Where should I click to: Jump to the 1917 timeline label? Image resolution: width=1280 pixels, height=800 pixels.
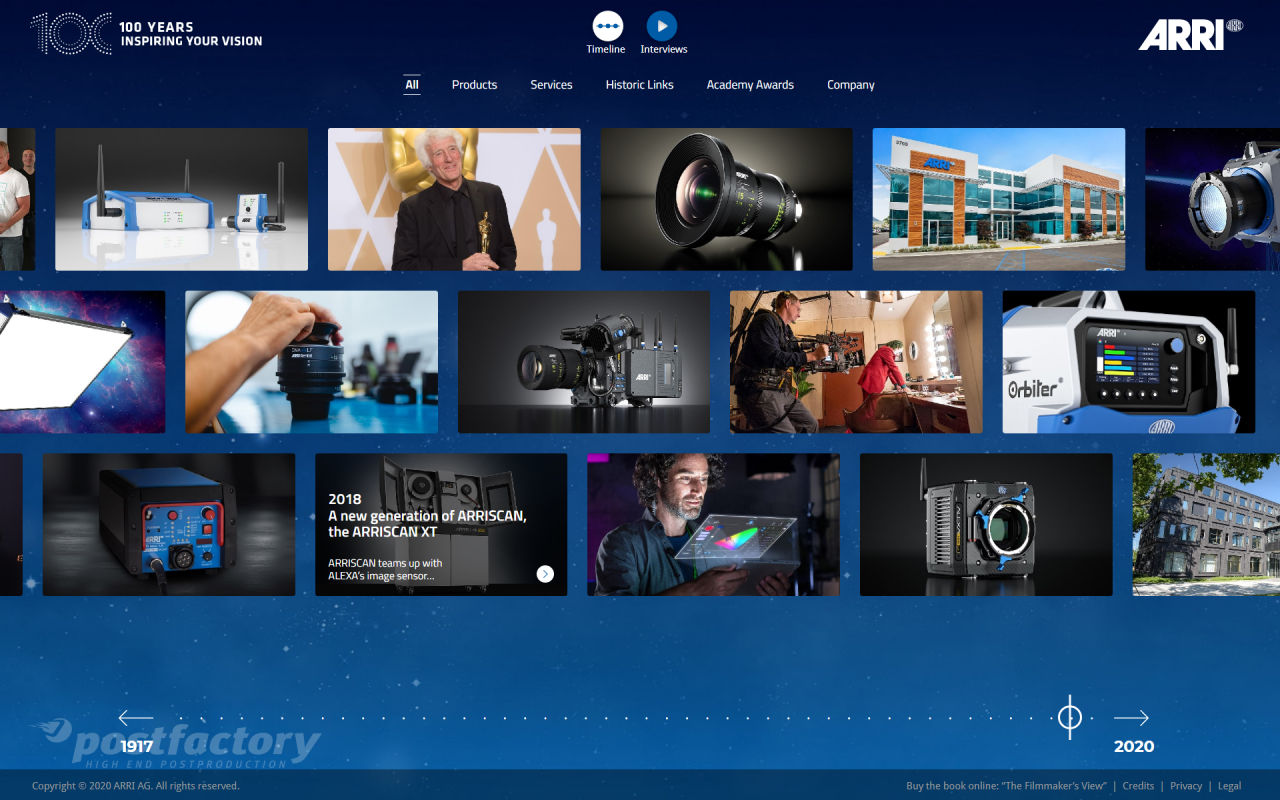pyautogui.click(x=137, y=747)
